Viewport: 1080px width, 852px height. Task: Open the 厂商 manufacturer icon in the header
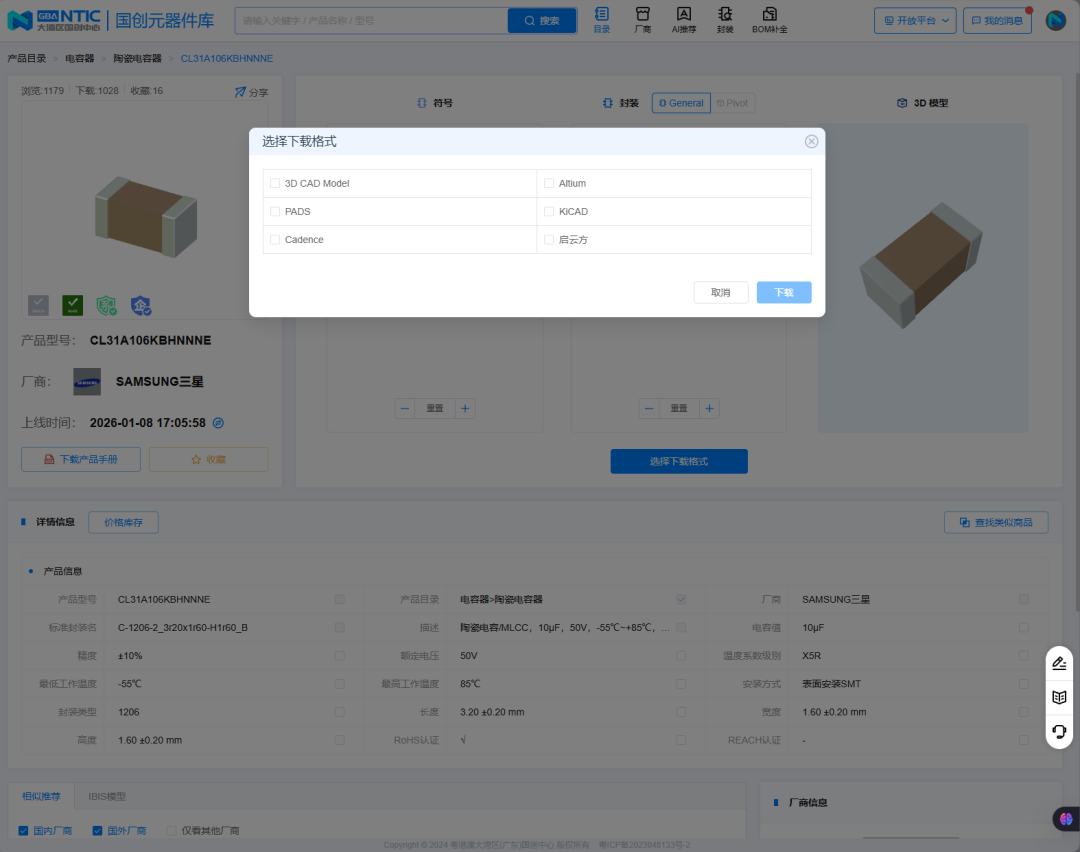pyautogui.click(x=643, y=20)
